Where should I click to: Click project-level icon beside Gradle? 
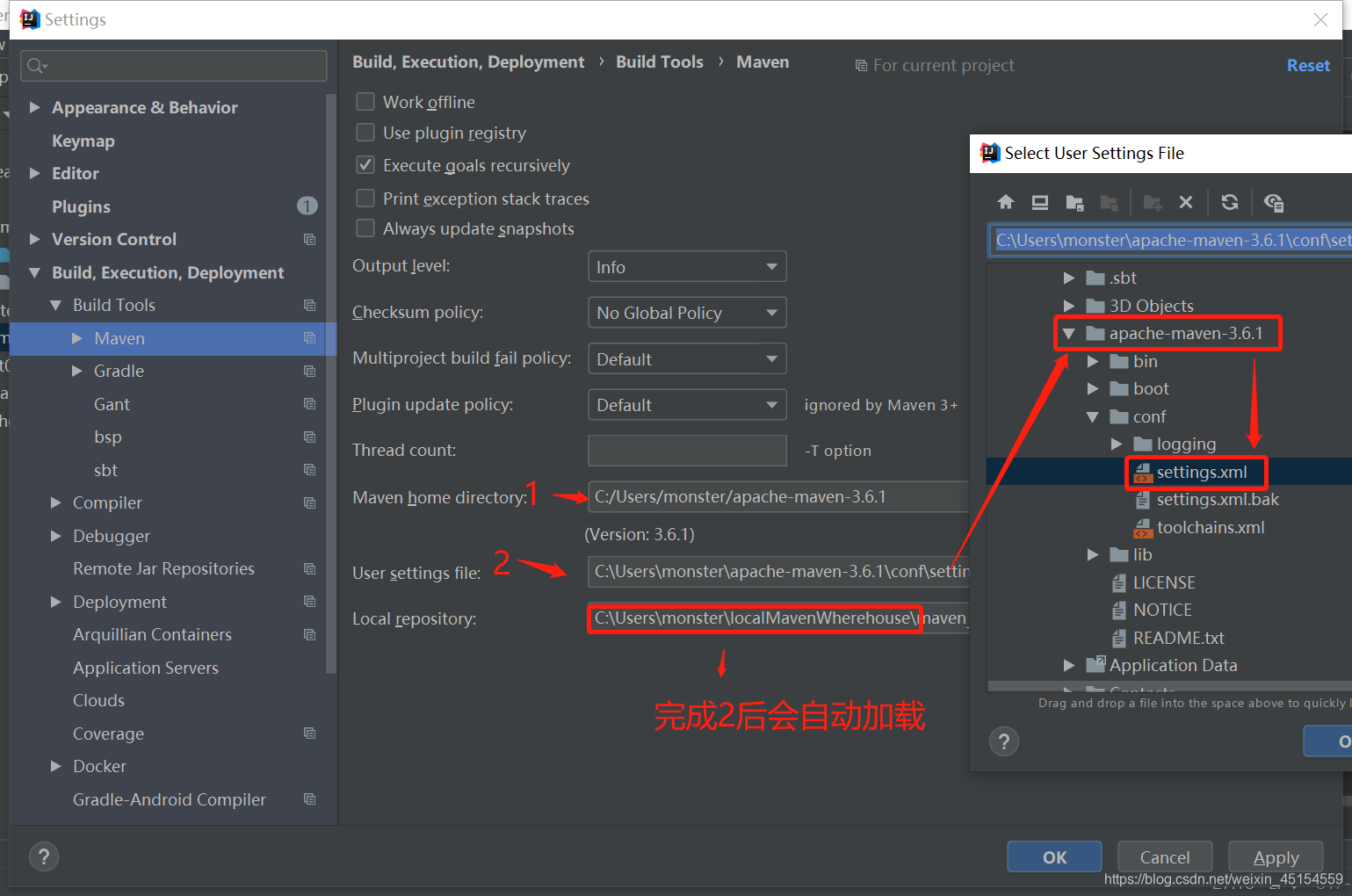(309, 372)
